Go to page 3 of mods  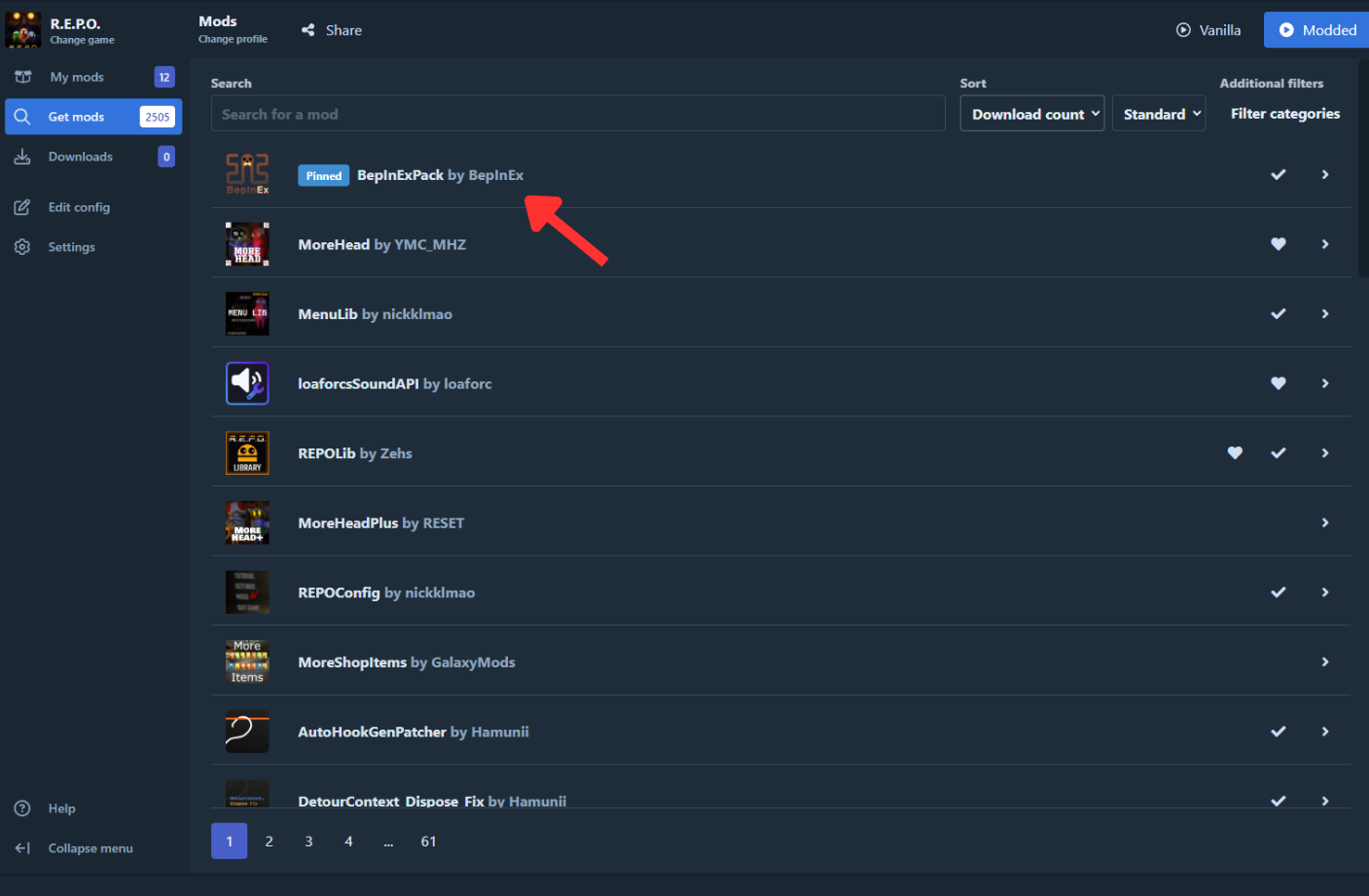point(309,842)
